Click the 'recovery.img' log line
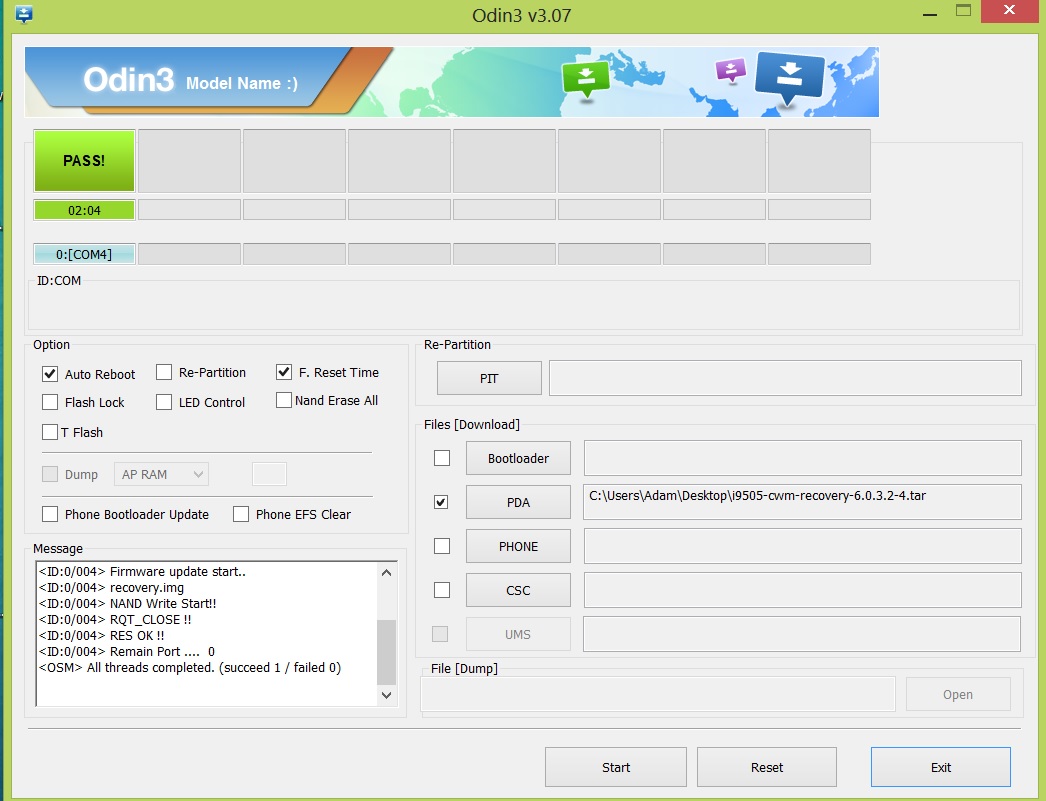Viewport: 1046px width, 801px height. pos(111,588)
